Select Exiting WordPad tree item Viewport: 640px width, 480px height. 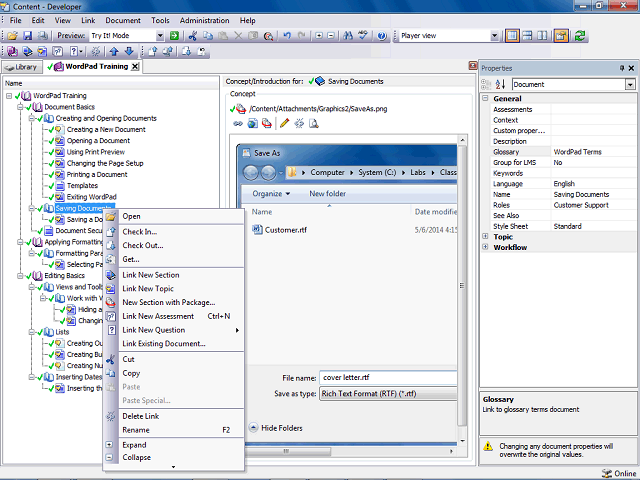[92, 197]
